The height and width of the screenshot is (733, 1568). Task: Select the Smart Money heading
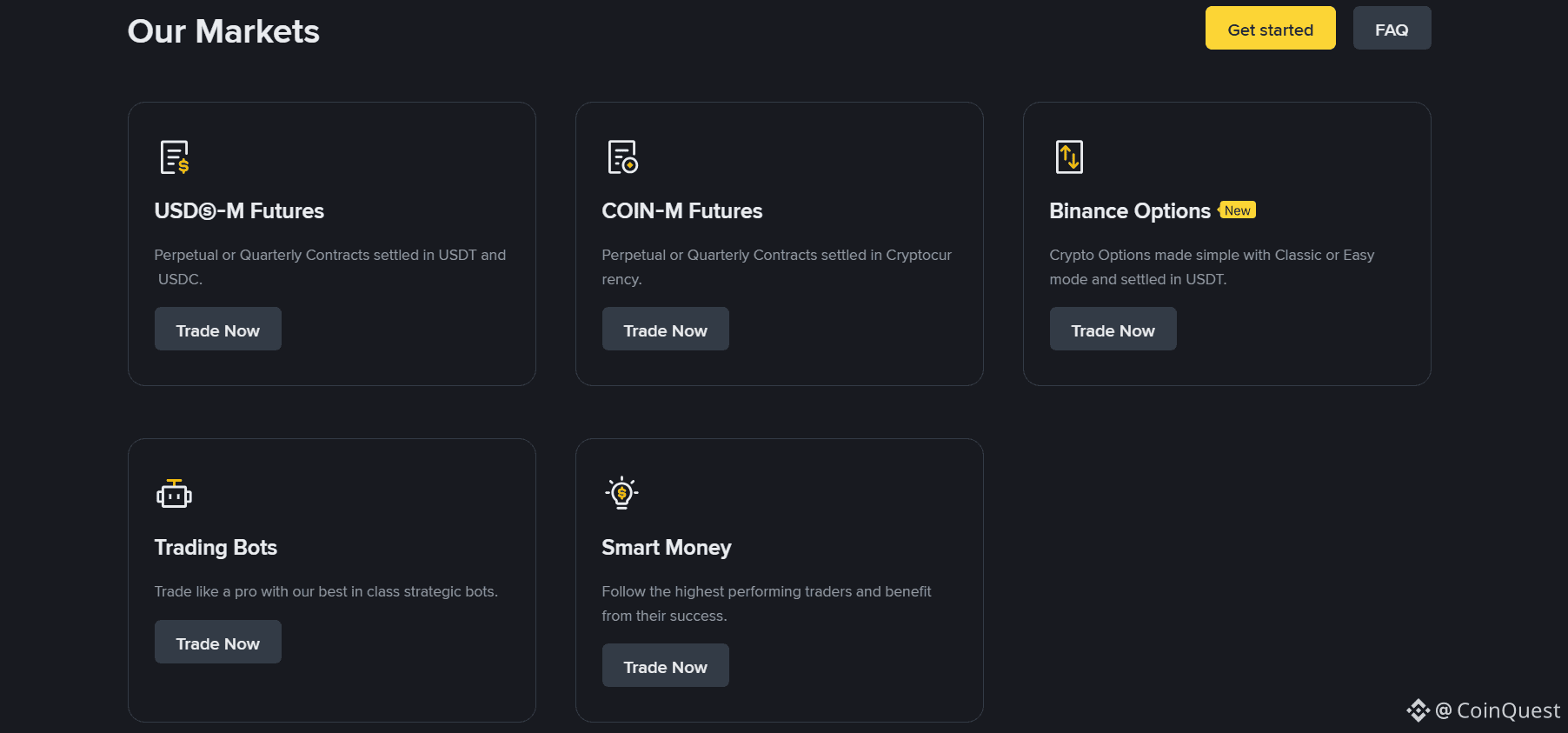pyautogui.click(x=667, y=548)
